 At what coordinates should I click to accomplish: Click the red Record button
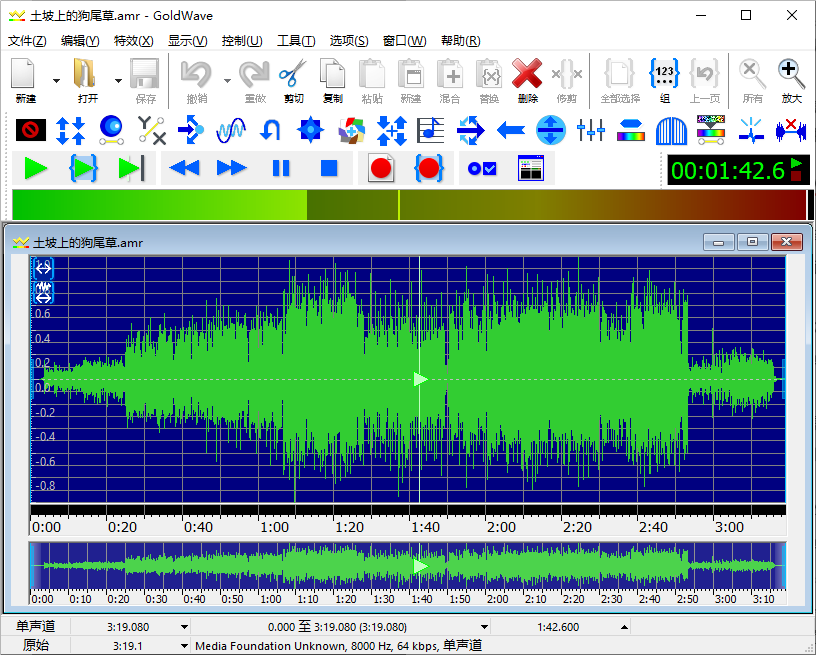[x=380, y=169]
